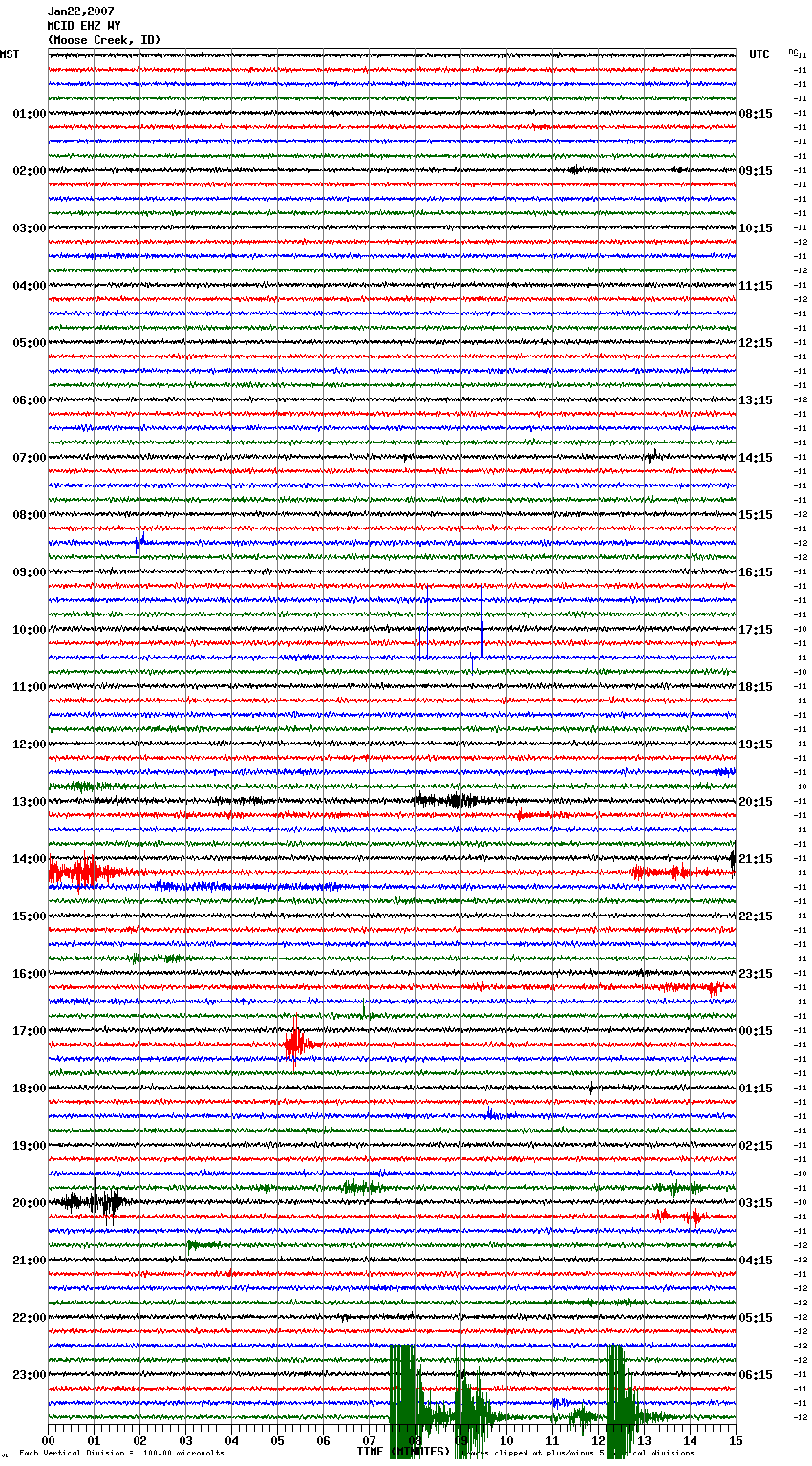Image resolution: width=812 pixels, height=1466 pixels.
Task: Select the 16:00 MST row label
Action: (30, 974)
